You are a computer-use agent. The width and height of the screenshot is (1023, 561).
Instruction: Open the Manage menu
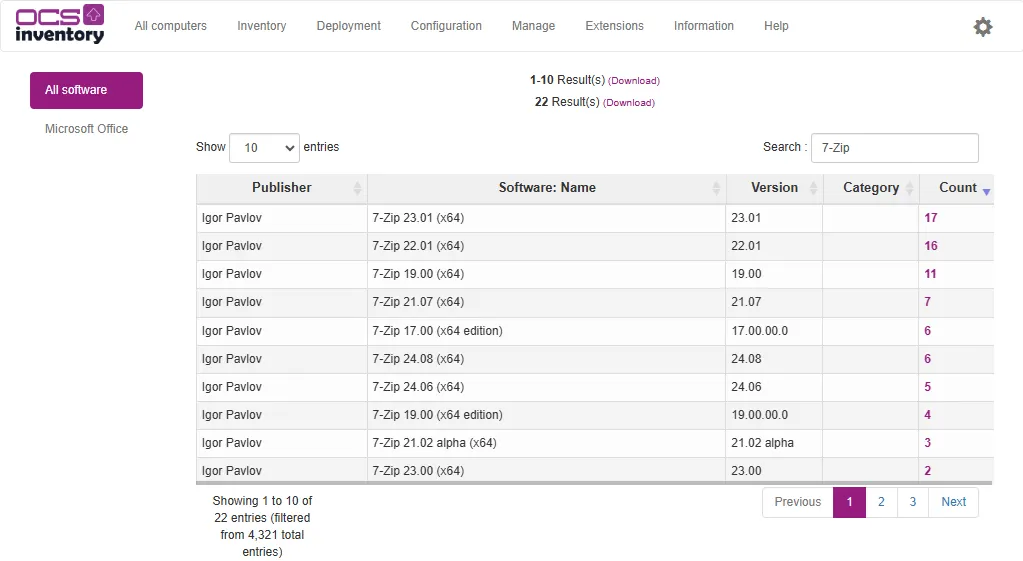tap(533, 26)
